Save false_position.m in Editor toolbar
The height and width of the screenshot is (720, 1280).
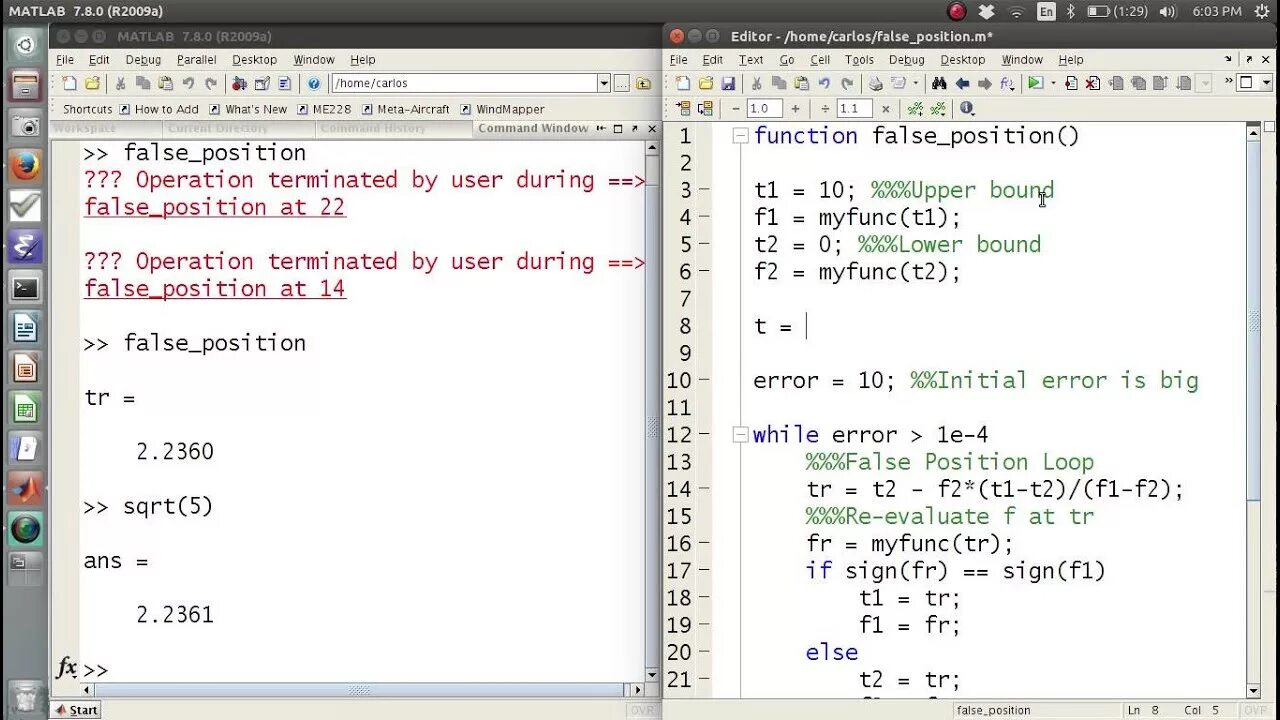click(728, 83)
